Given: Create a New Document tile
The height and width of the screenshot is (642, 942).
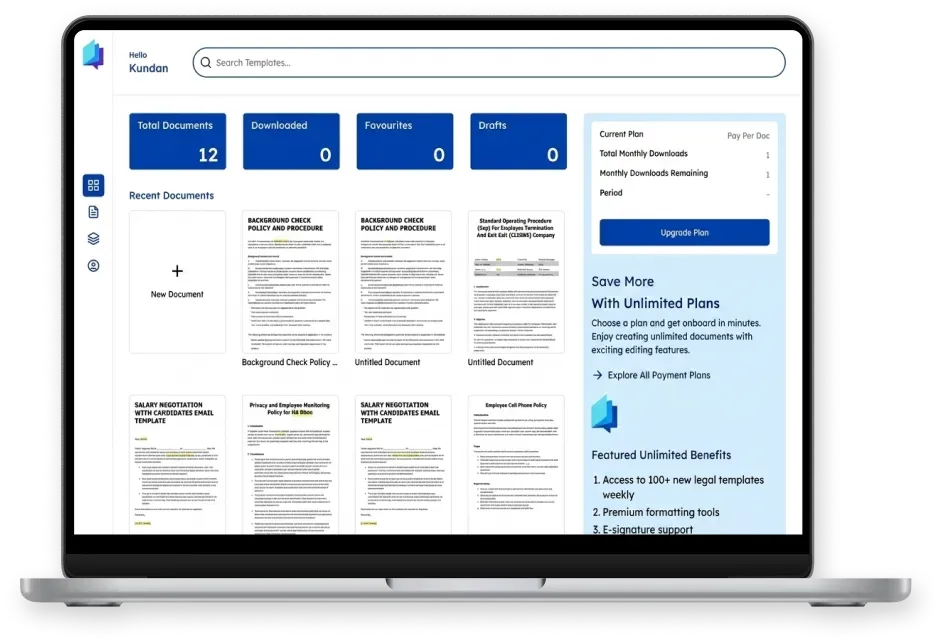Looking at the screenshot, I should [177, 282].
